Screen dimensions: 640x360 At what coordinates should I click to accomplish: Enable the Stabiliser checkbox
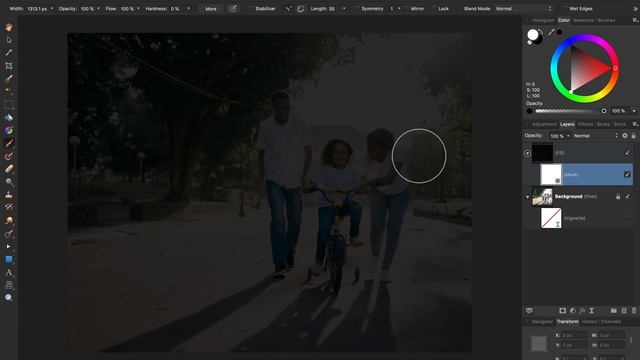point(250,9)
